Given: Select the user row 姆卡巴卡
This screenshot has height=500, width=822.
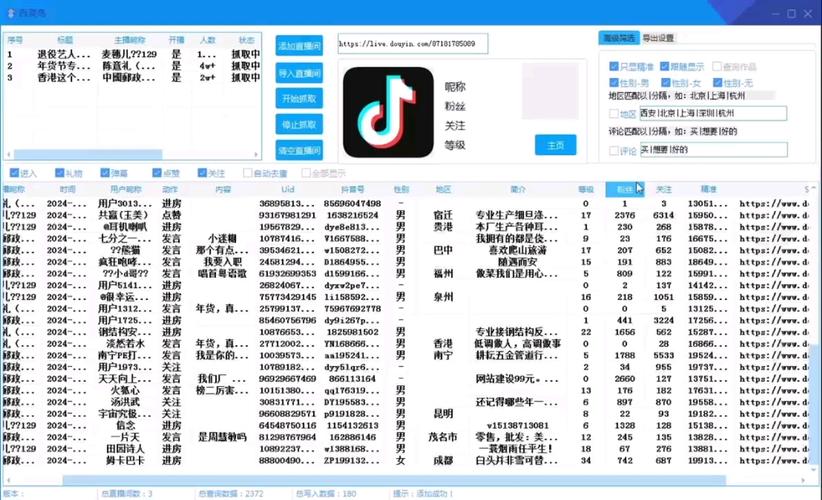Looking at the screenshot, I should [405, 460].
